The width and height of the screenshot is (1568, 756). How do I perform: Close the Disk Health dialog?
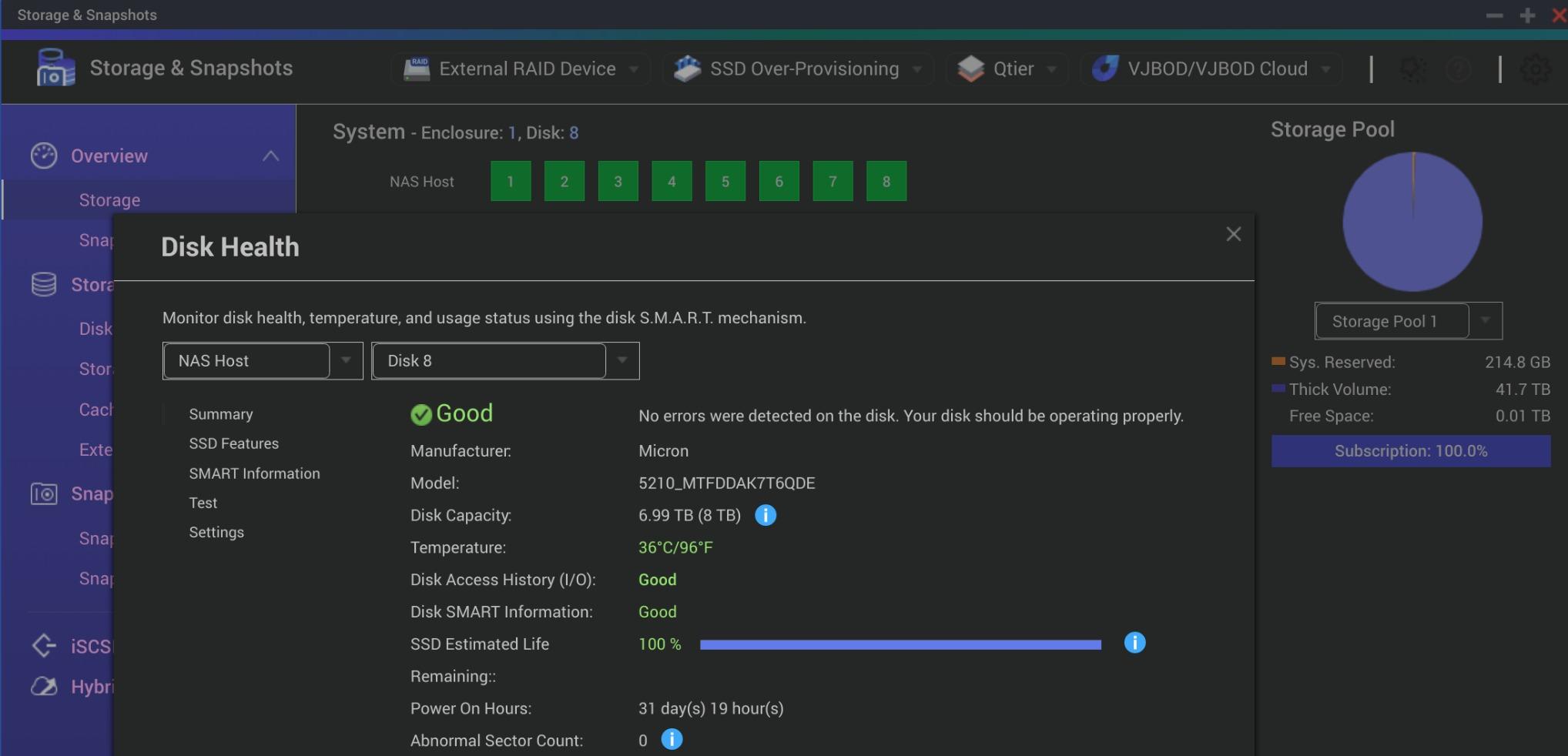tap(1234, 234)
